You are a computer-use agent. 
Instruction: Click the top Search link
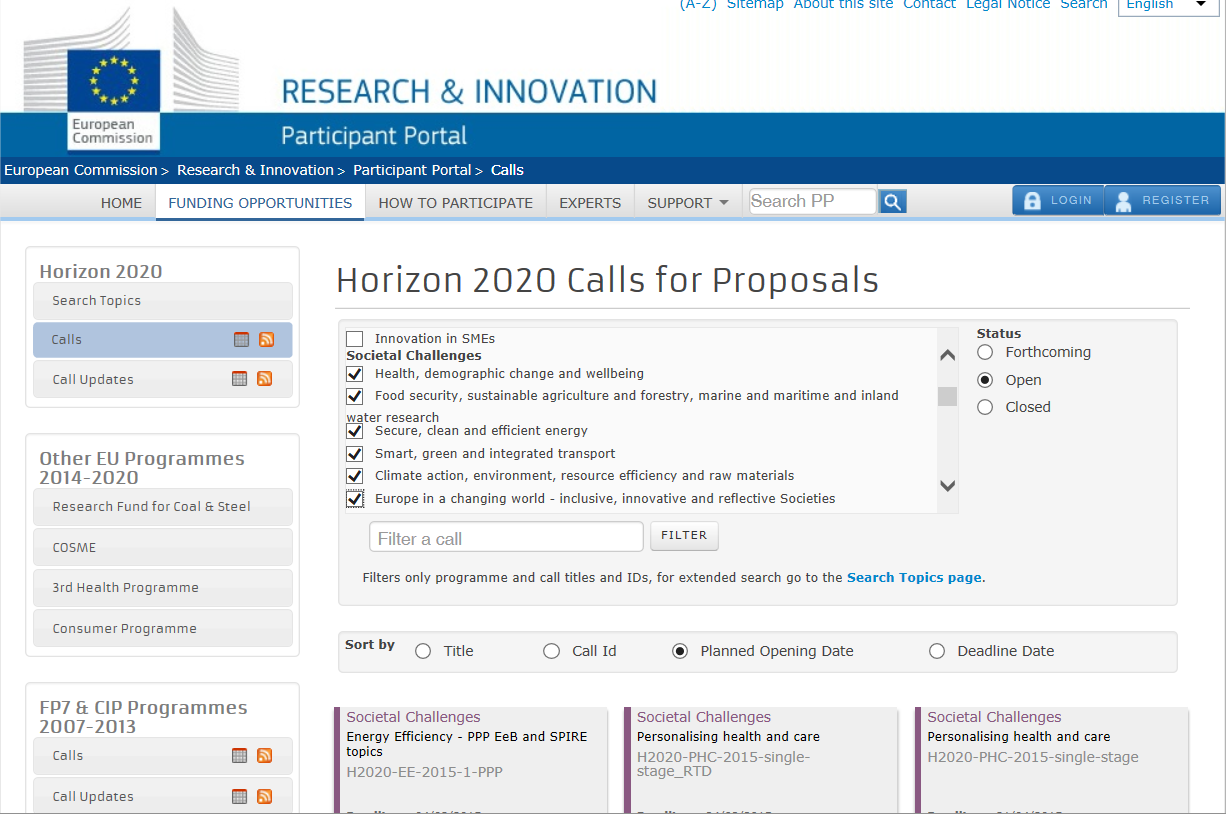(1084, 5)
